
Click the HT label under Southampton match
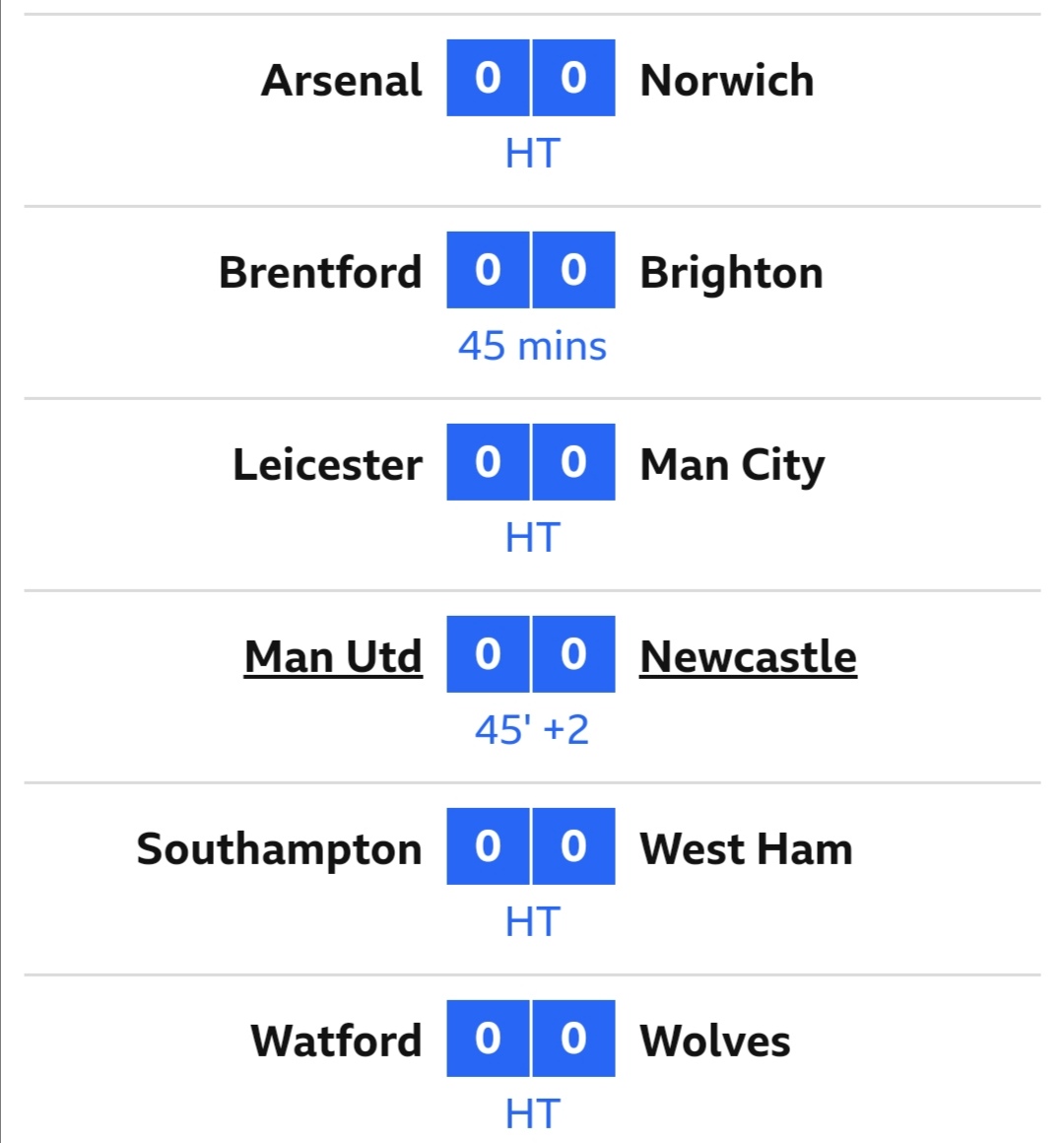click(533, 922)
